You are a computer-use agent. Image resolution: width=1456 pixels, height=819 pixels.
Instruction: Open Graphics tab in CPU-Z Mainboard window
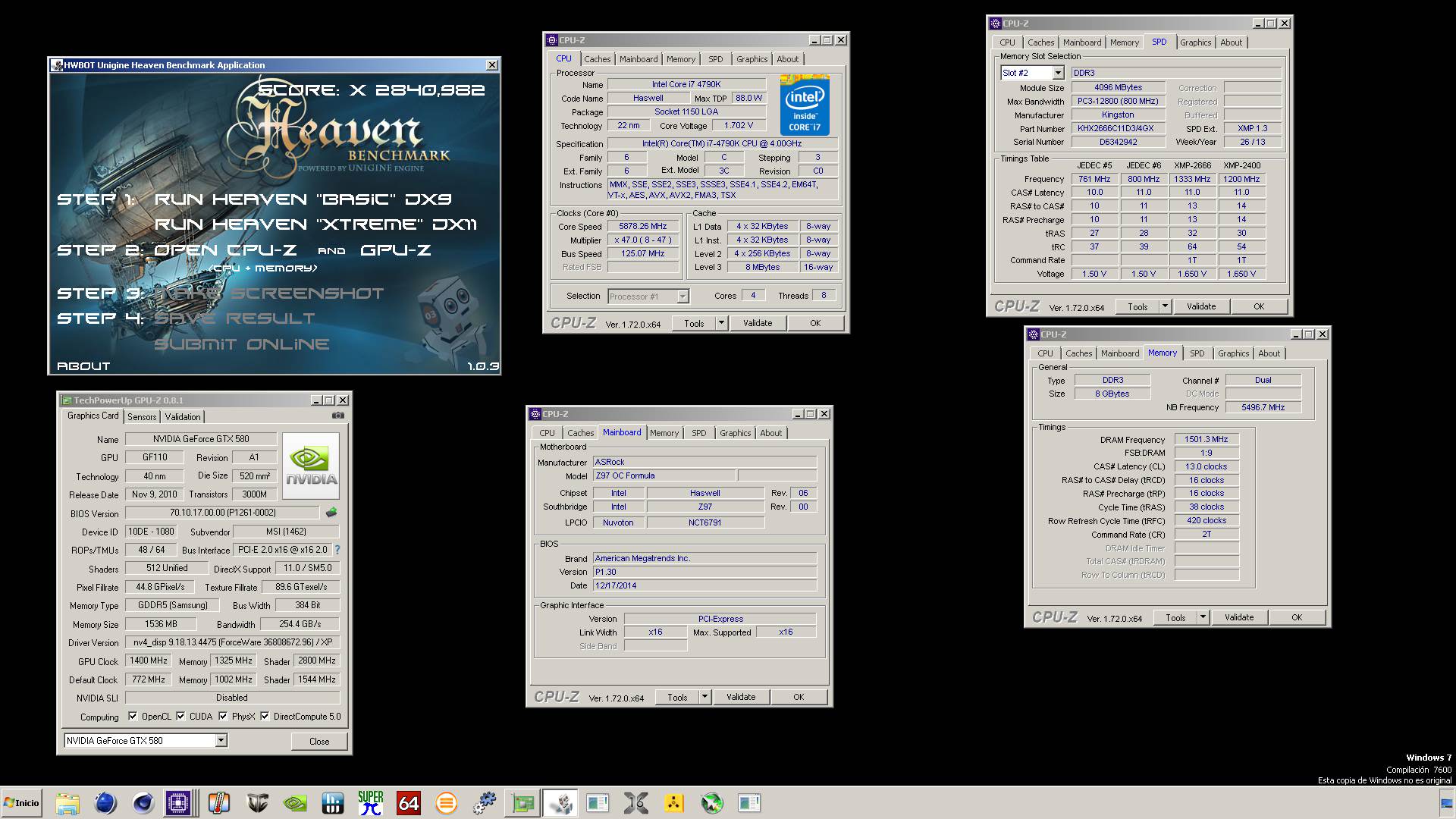tap(736, 433)
